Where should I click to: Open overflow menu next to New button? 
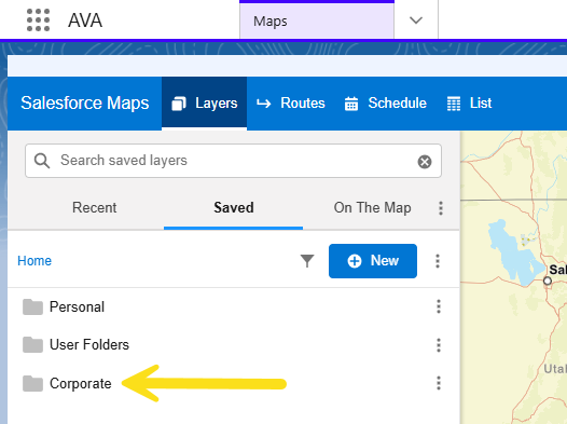(x=438, y=261)
